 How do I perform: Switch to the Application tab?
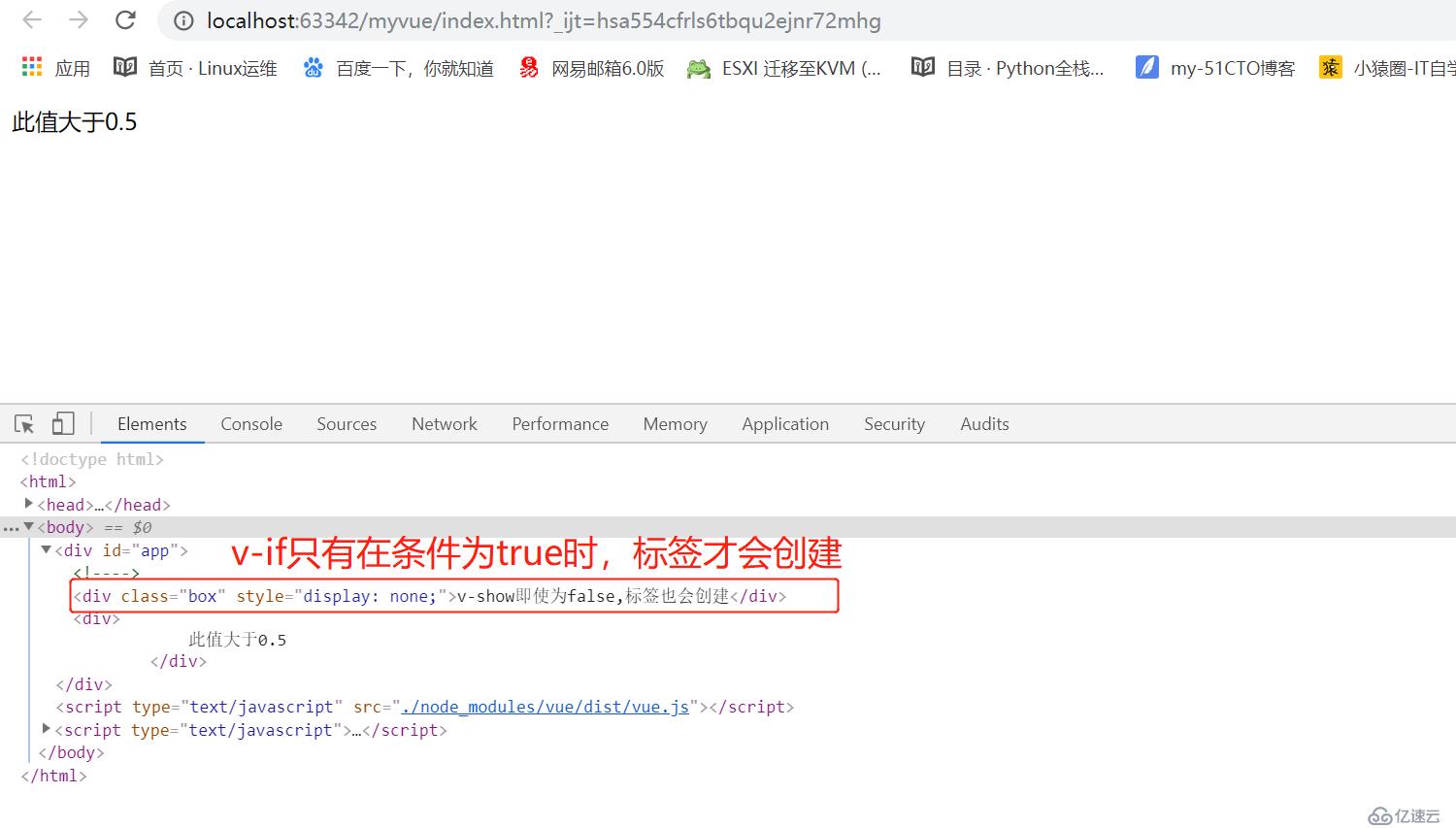pyautogui.click(x=785, y=424)
